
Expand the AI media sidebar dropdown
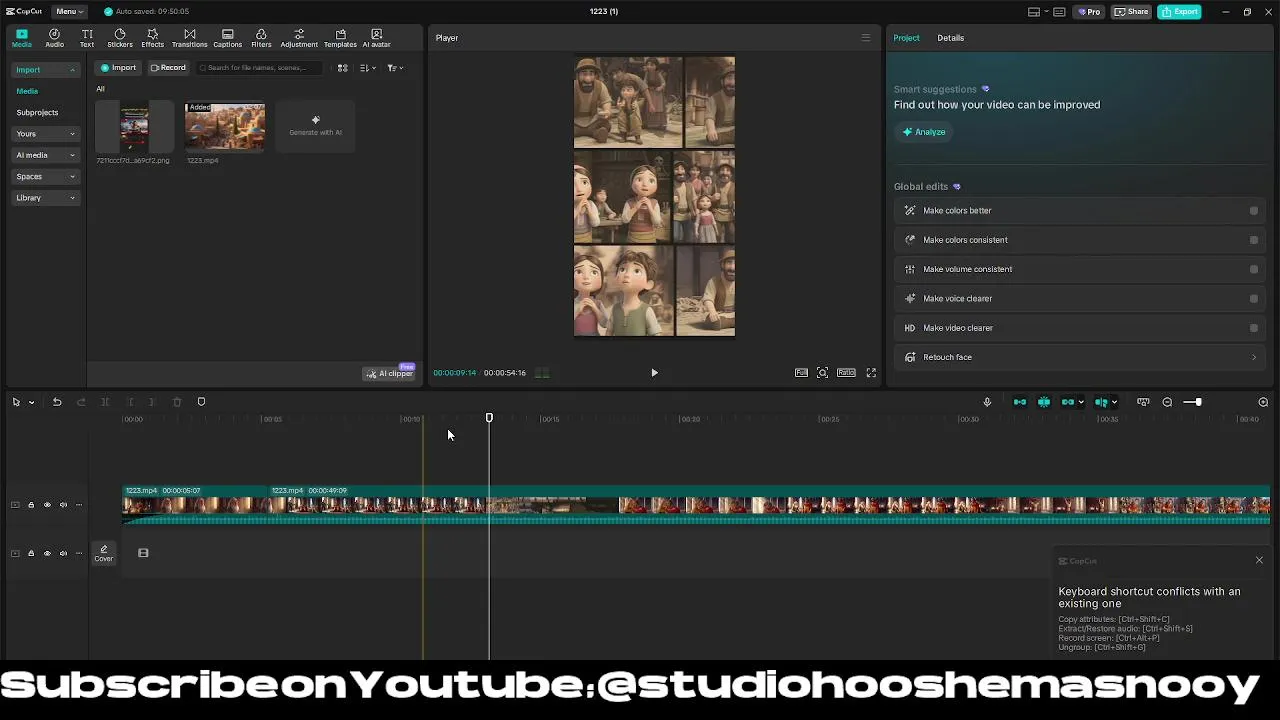(45, 155)
